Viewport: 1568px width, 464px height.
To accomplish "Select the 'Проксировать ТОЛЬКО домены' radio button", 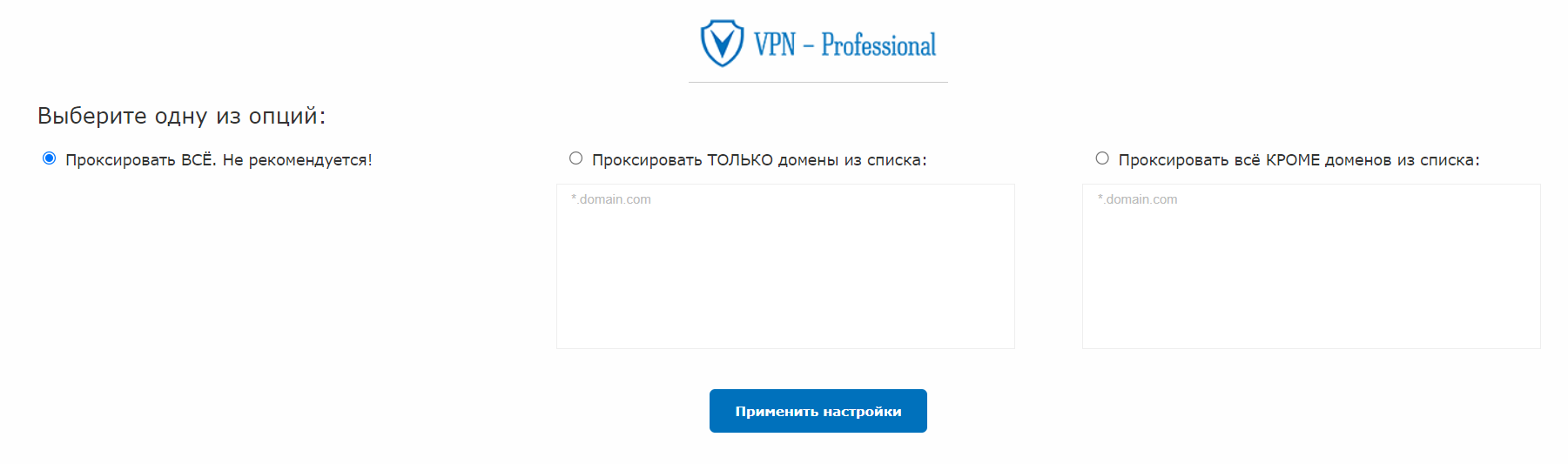I will [x=575, y=158].
